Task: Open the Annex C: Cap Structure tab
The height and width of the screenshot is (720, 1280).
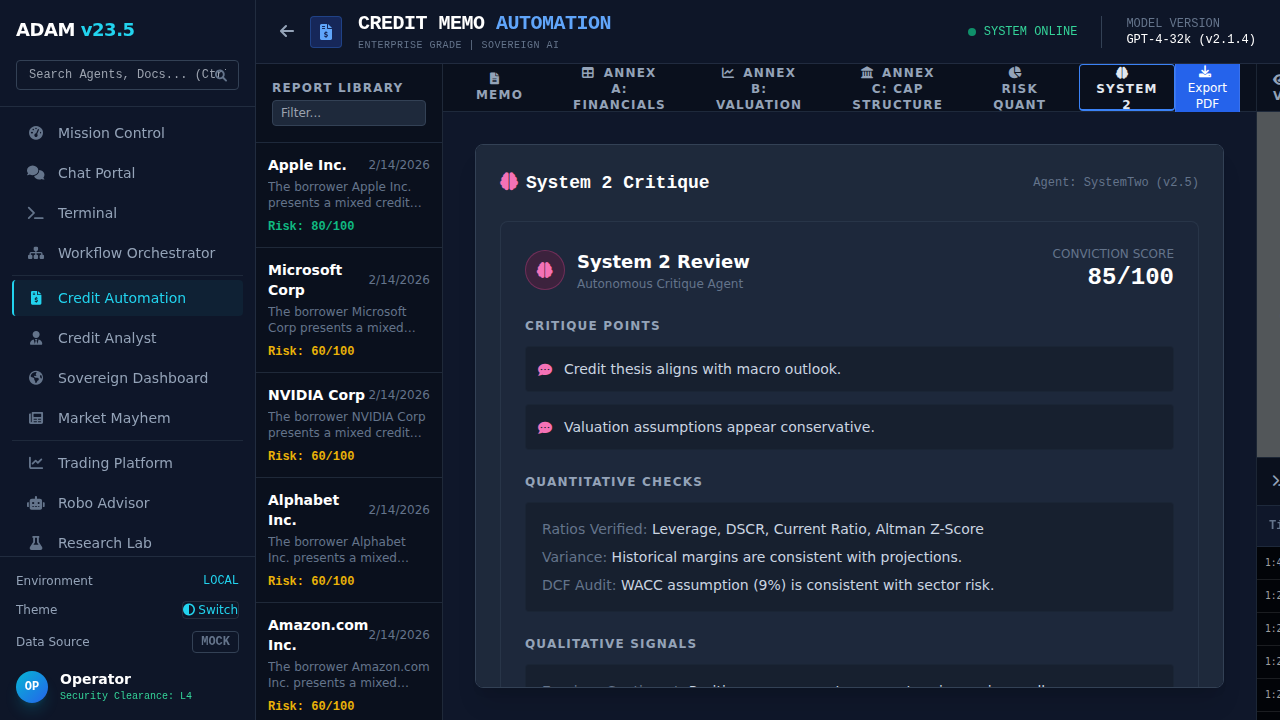Action: [897, 88]
